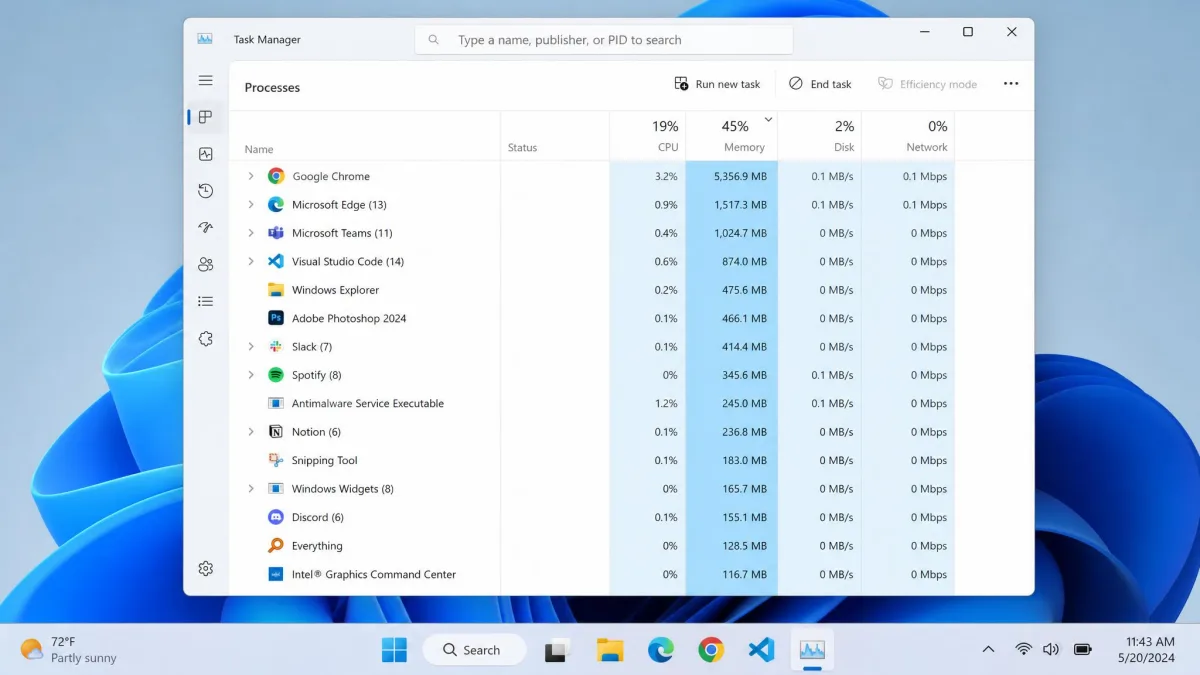Click Chrome's 5,356.9 MB memory value

pos(740,176)
